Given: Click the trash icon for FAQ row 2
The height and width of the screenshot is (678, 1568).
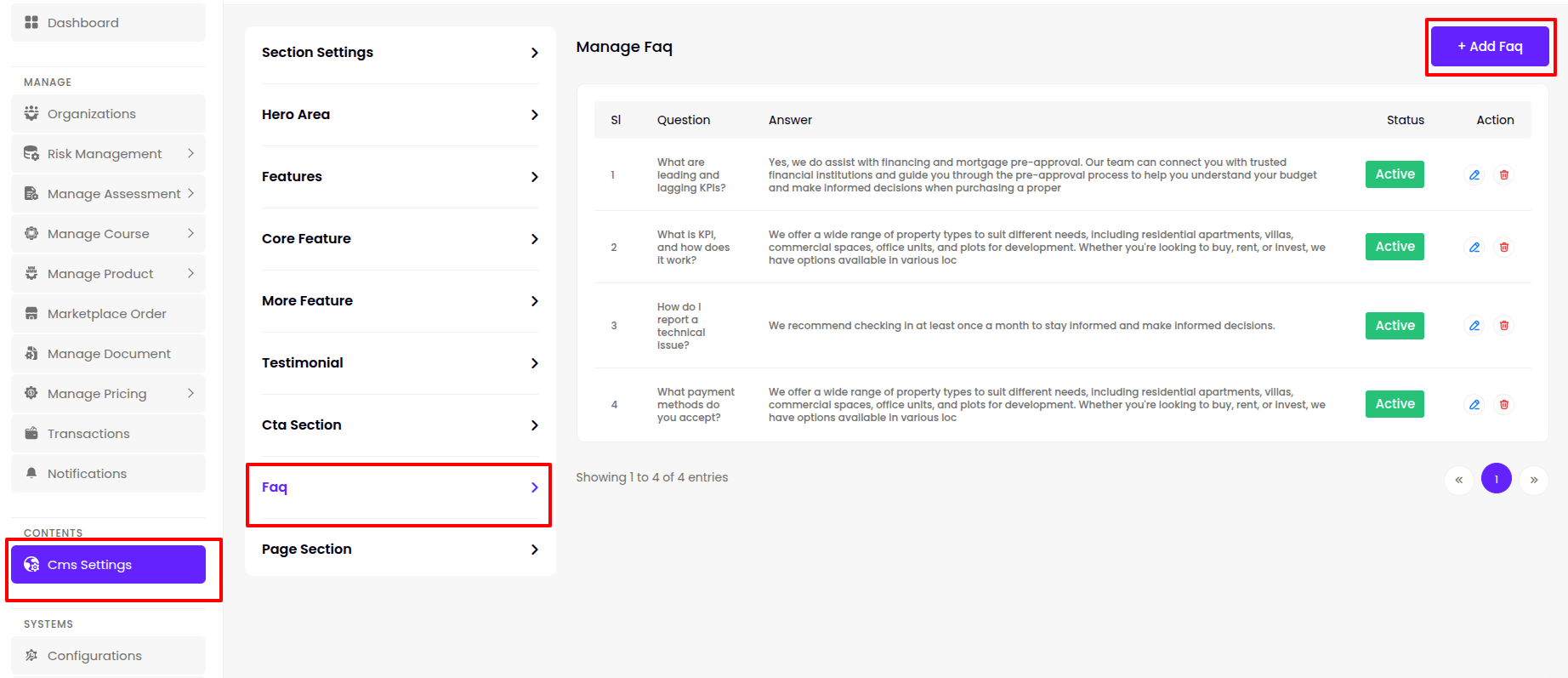Looking at the screenshot, I should point(1503,248).
